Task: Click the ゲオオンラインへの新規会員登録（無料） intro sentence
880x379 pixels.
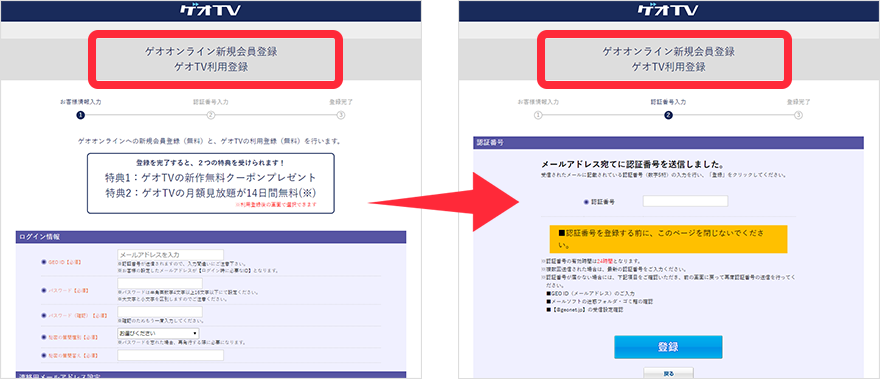Action: point(210,140)
